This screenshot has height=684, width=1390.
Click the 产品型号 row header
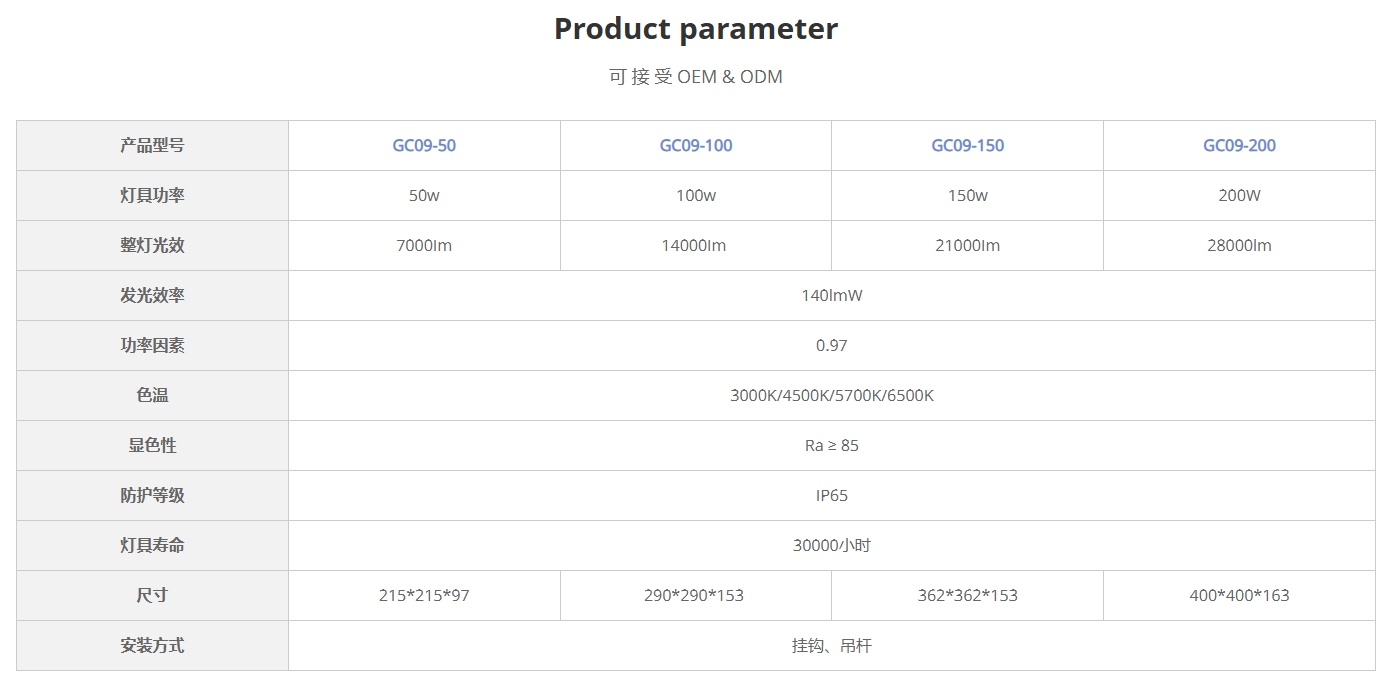point(152,145)
